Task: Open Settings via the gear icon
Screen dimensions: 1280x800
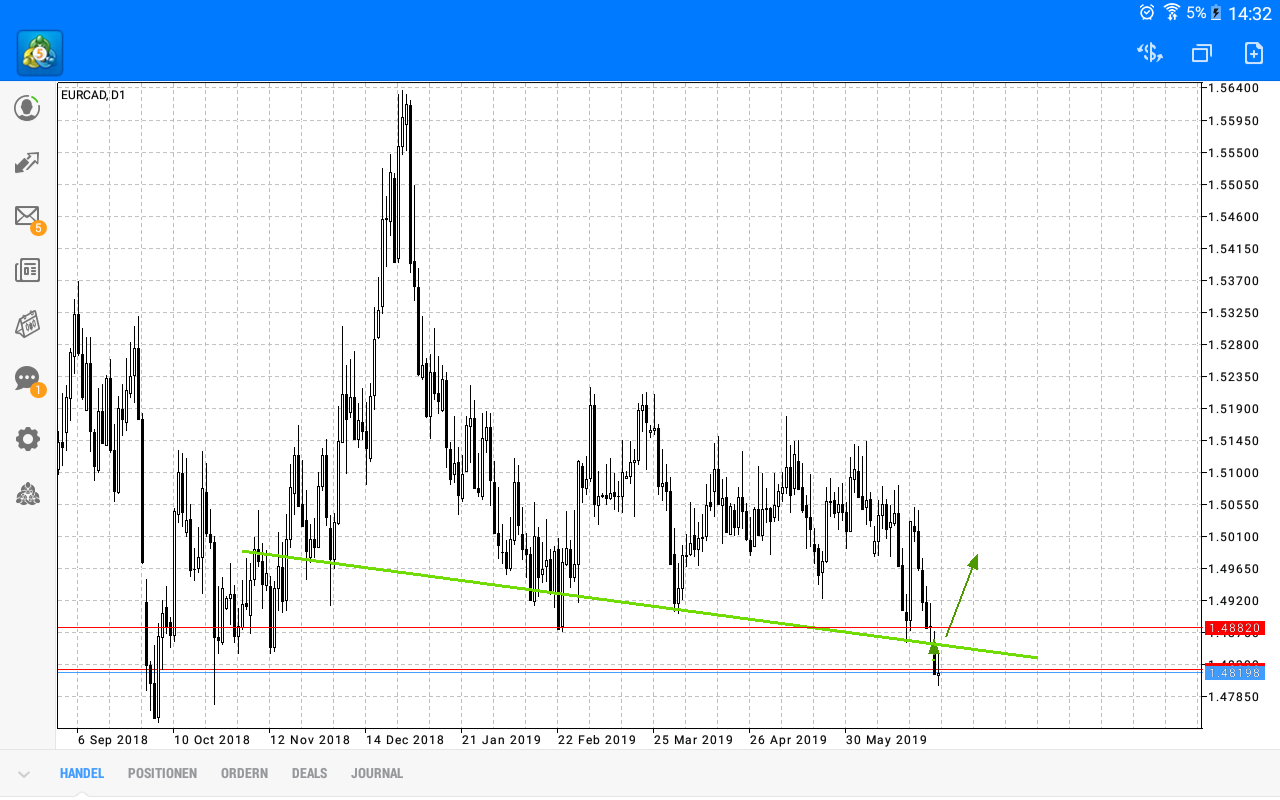Action: click(27, 438)
